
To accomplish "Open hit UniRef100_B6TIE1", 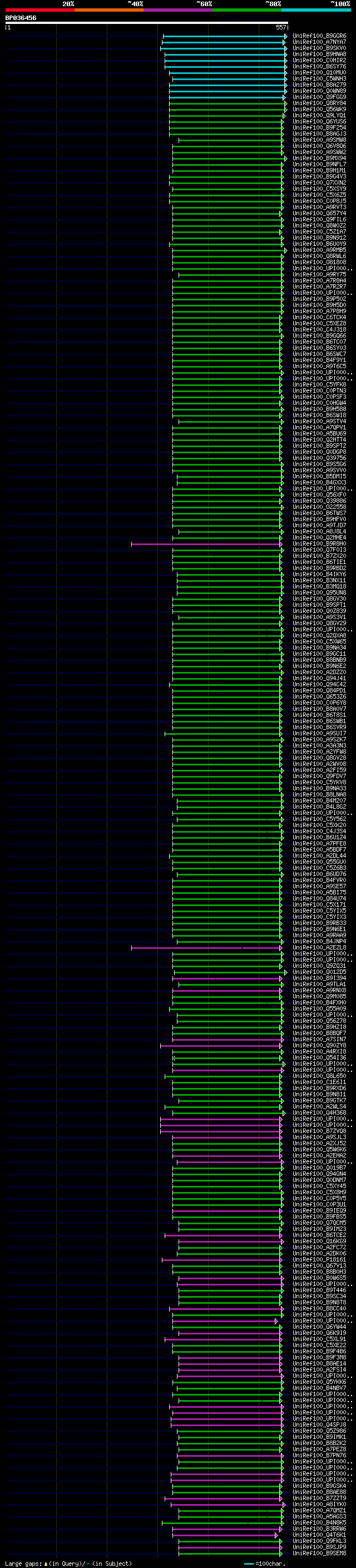I will coord(319,562).
